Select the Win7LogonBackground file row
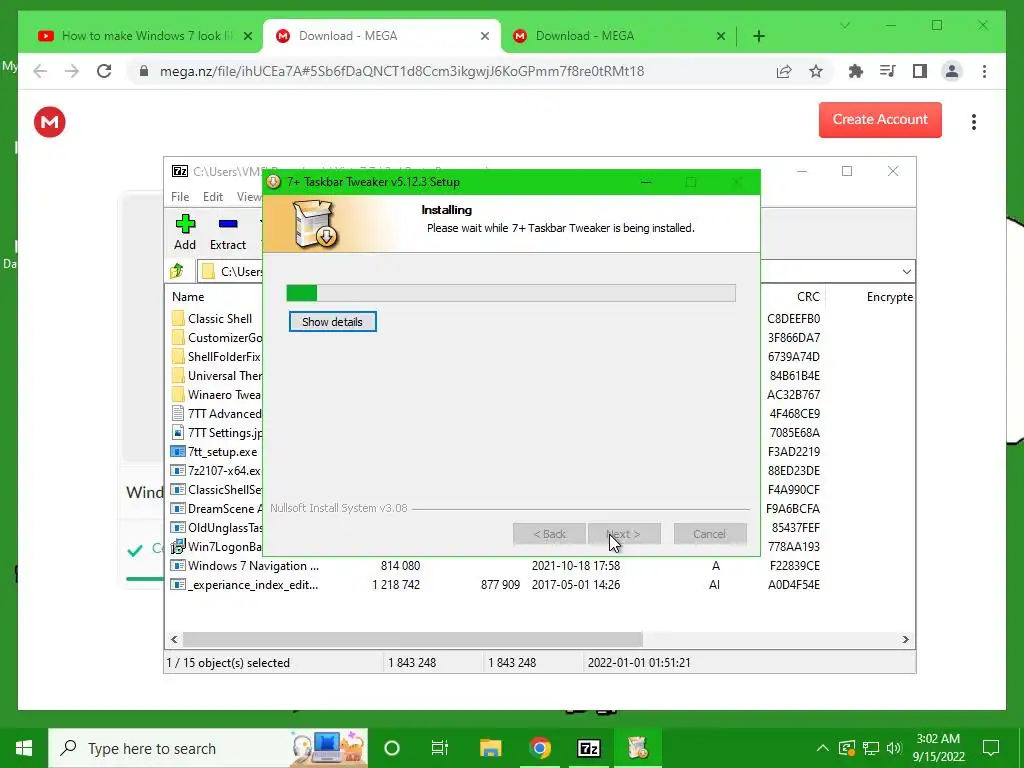The width and height of the screenshot is (1024, 768). click(x=216, y=547)
